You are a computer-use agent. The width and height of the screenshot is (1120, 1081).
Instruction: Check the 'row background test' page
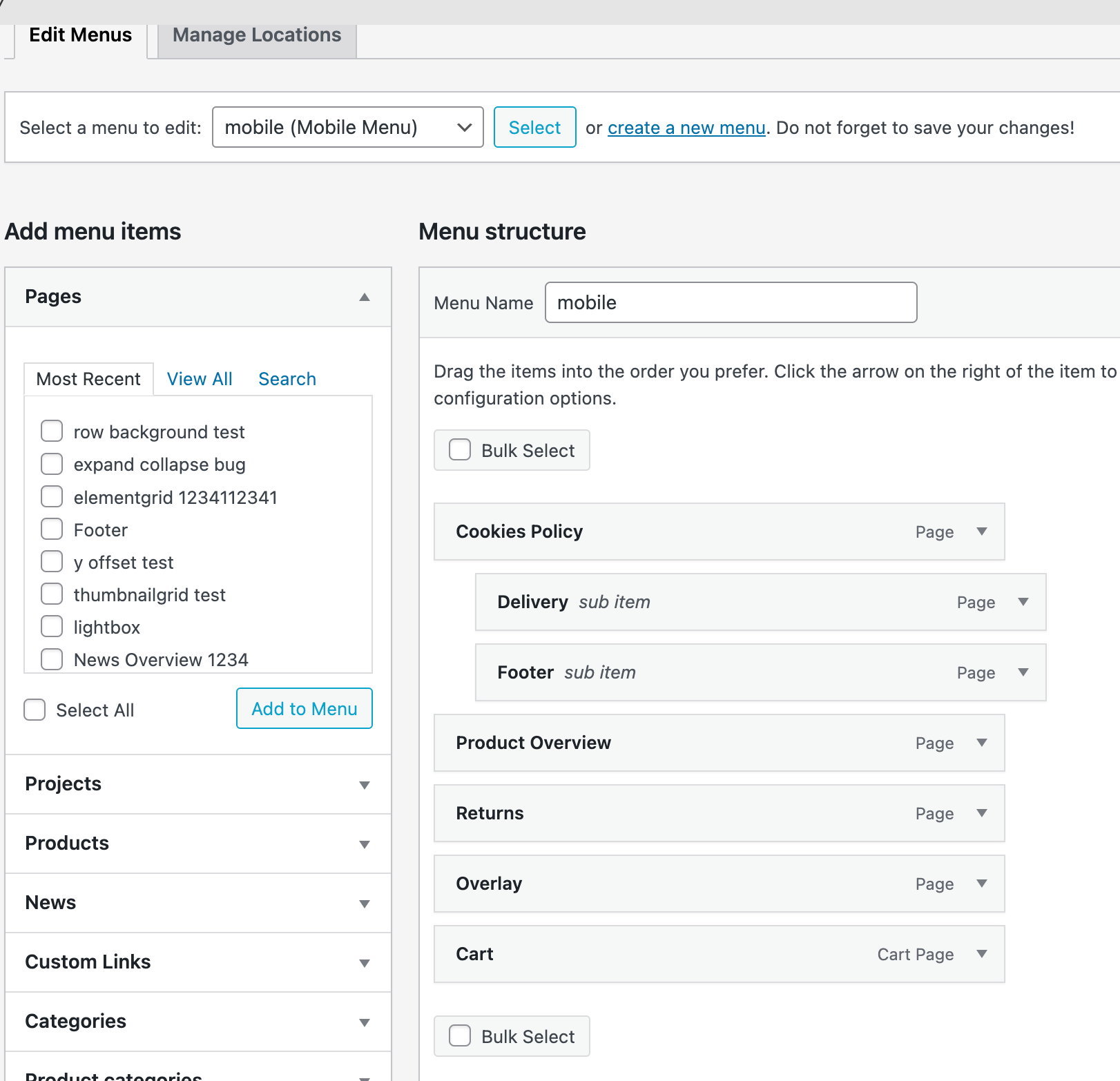coord(52,431)
